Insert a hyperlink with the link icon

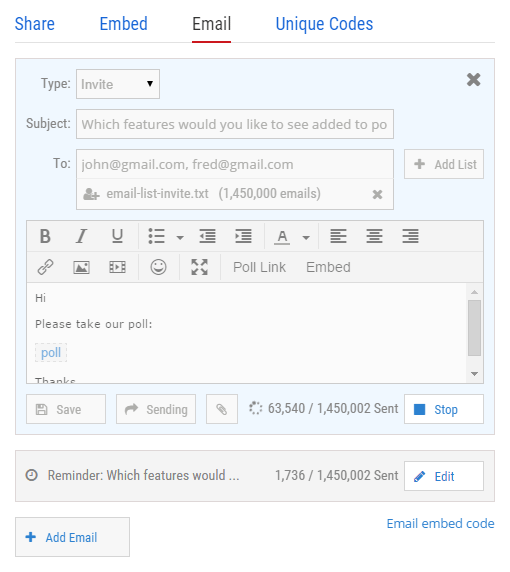(x=46, y=267)
